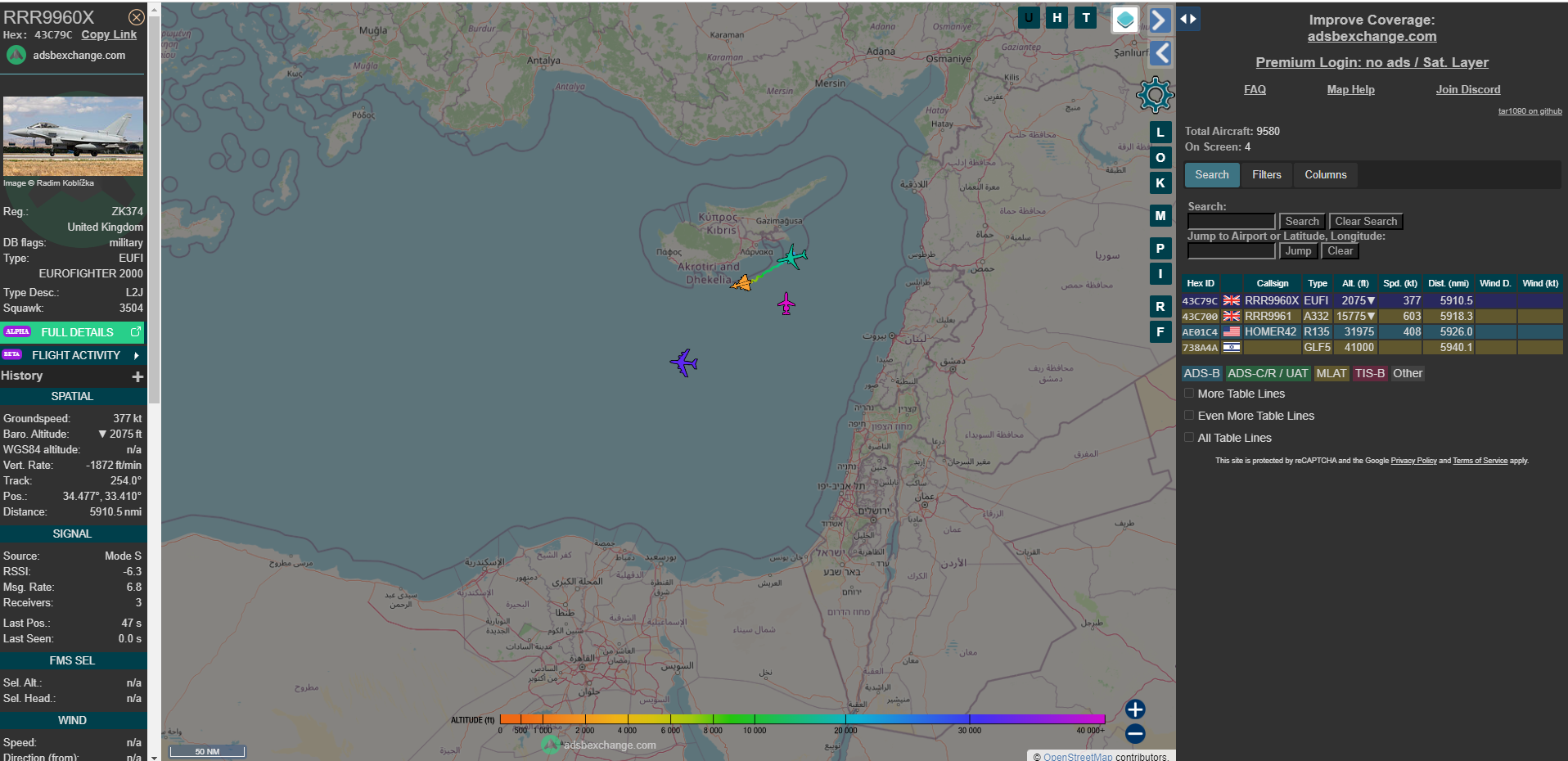1568x761 pixels.
Task: Click the F map option button
Action: point(1160,332)
